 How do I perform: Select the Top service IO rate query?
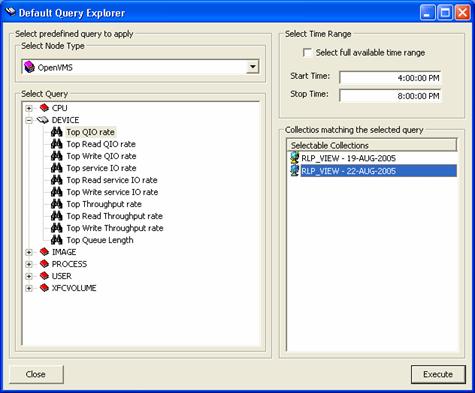click(101, 168)
